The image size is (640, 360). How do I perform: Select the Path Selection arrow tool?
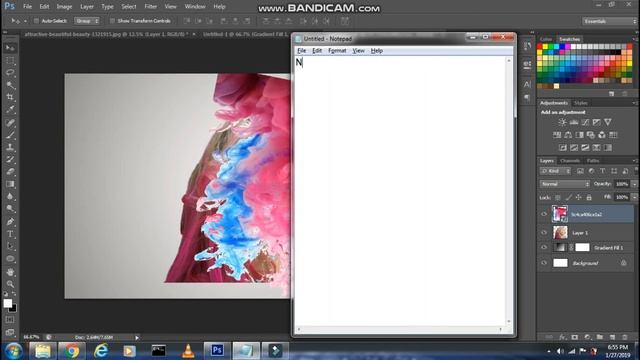(x=10, y=247)
